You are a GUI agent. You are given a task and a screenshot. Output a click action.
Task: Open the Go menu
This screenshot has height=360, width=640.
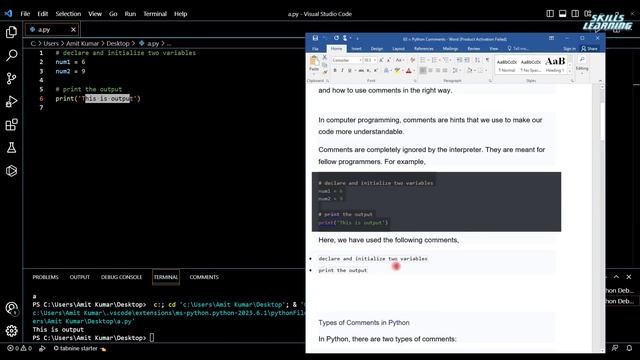point(113,13)
